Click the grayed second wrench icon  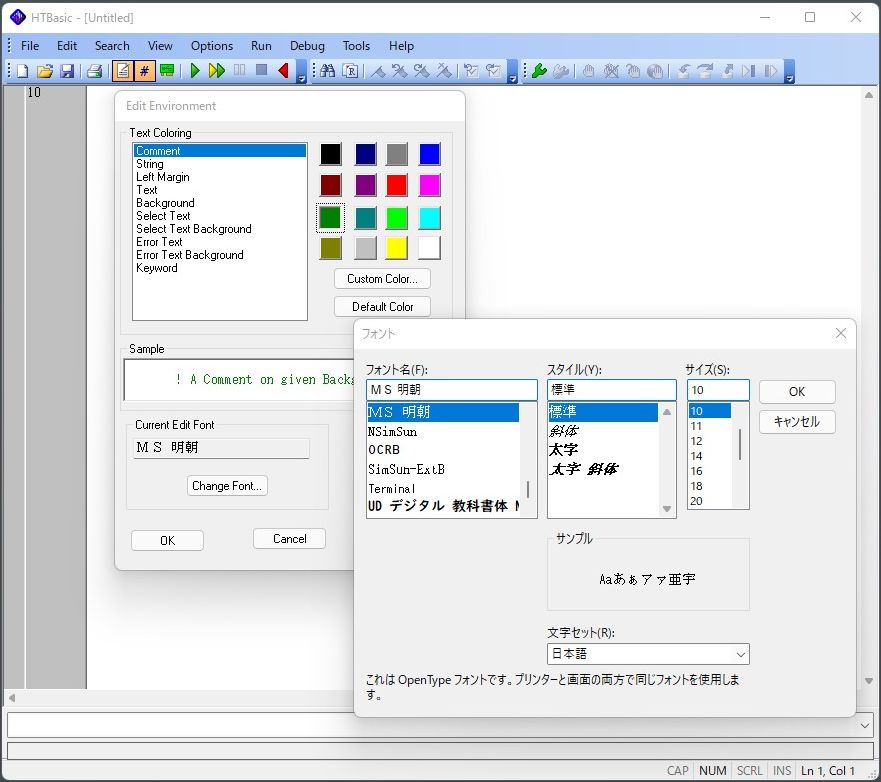click(x=561, y=71)
